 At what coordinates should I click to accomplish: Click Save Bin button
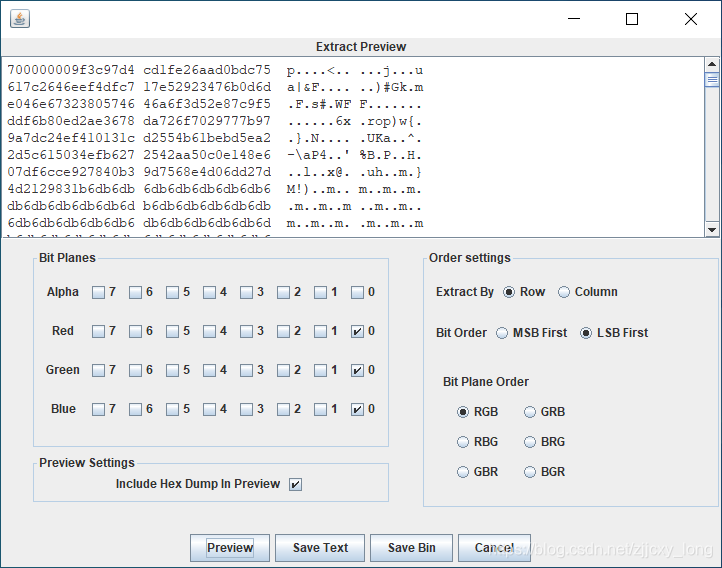click(x=411, y=548)
